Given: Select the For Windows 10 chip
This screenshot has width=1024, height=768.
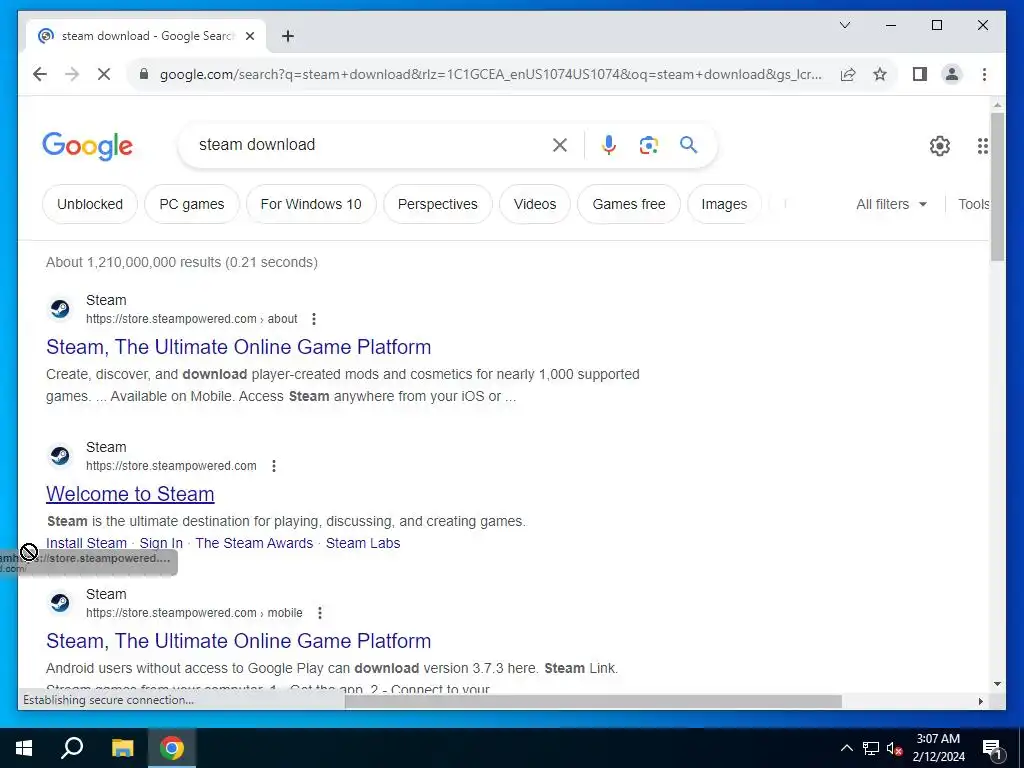Looking at the screenshot, I should (311, 204).
